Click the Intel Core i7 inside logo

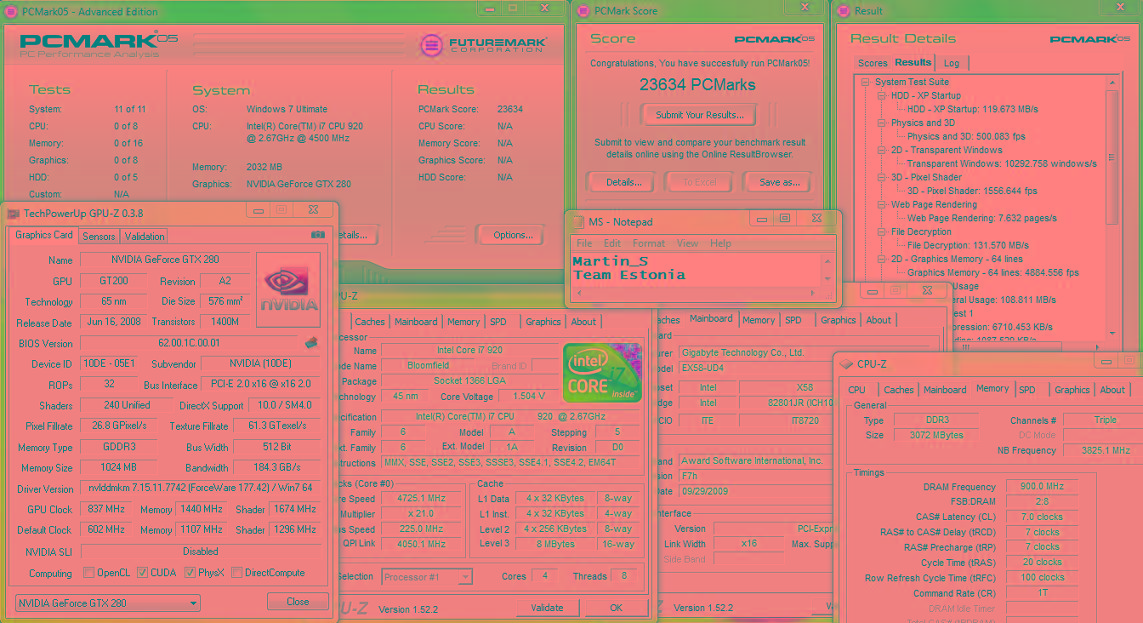[602, 373]
